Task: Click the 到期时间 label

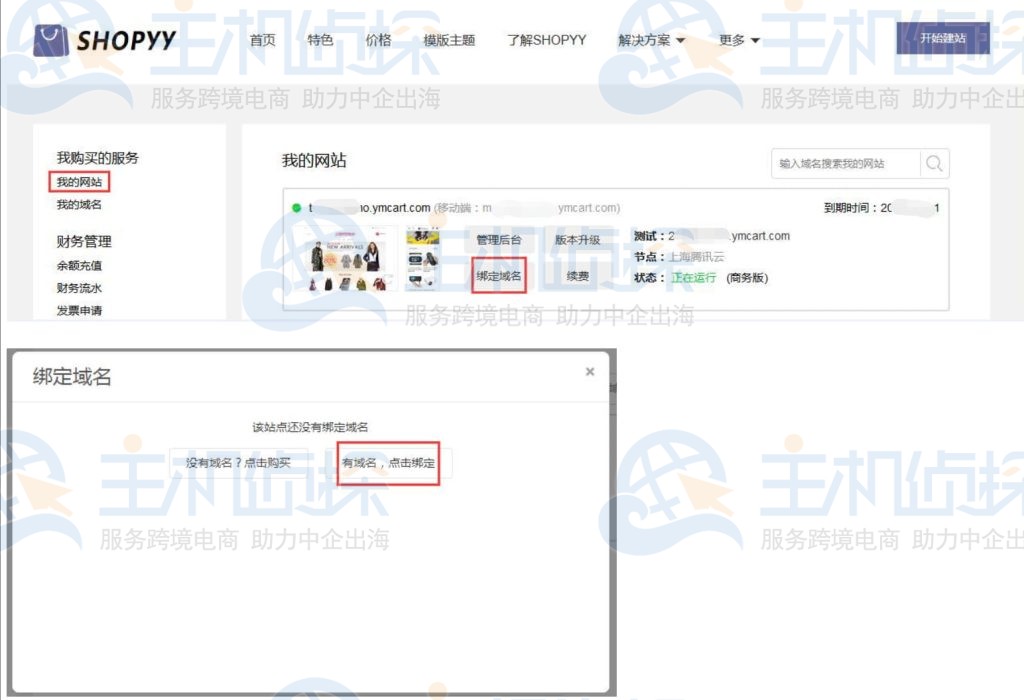Action: click(x=850, y=208)
